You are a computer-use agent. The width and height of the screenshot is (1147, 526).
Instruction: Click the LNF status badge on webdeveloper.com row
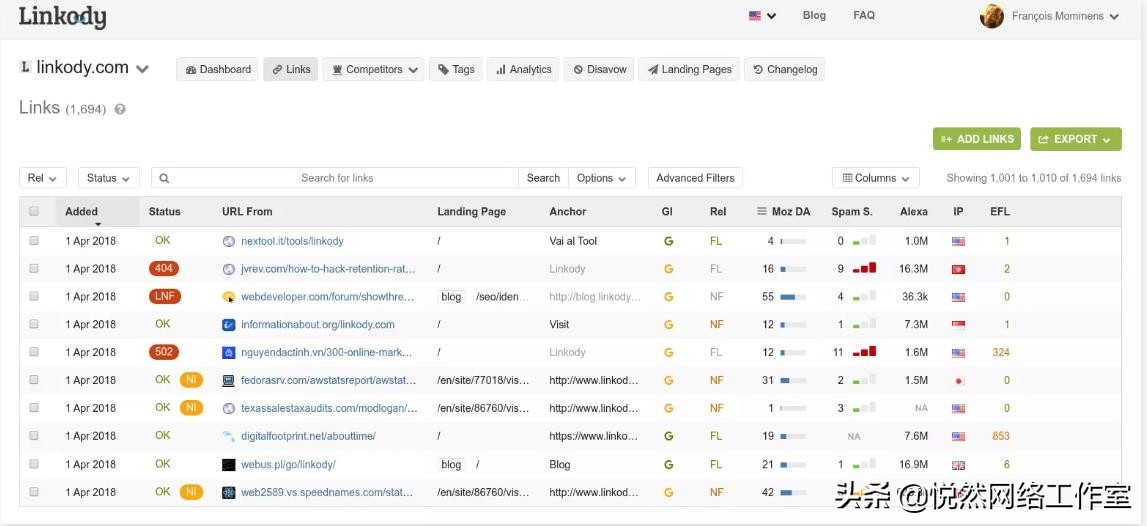point(165,296)
